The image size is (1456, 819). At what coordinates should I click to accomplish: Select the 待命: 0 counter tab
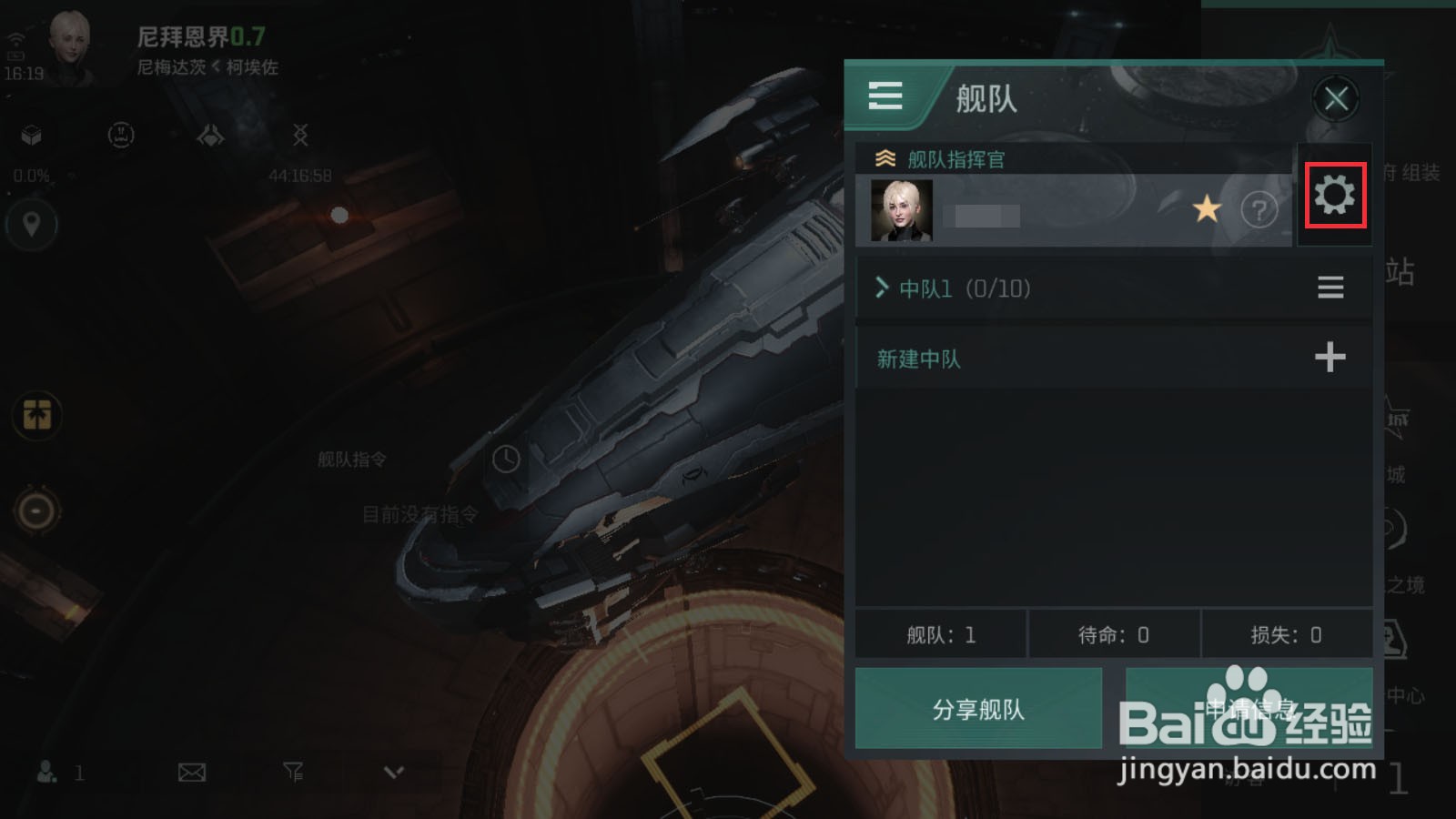tap(1114, 634)
